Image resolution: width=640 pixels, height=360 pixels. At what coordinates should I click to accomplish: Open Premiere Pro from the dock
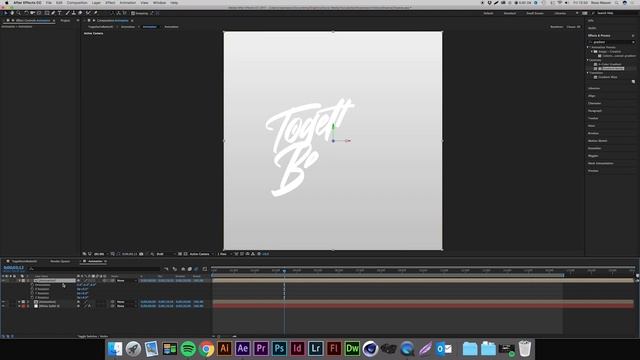click(261, 349)
